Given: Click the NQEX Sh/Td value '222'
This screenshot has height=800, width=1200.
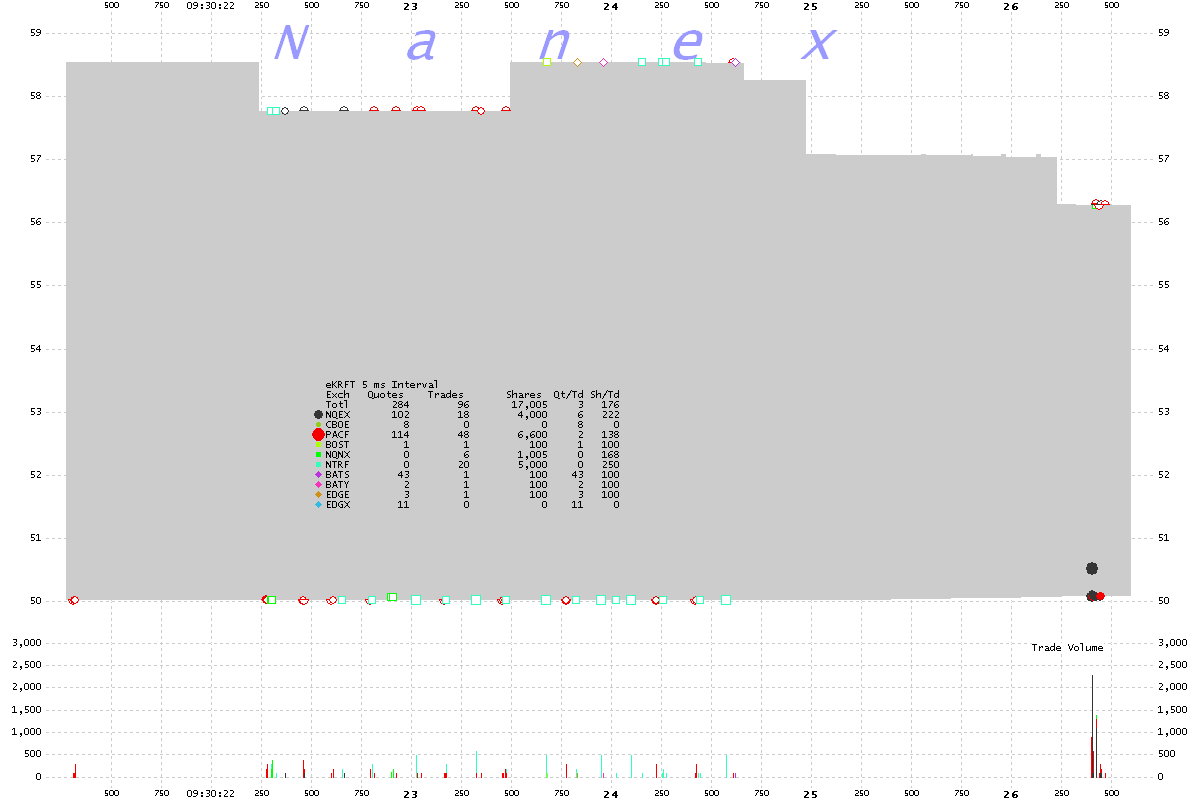Looking at the screenshot, I should (611, 414).
